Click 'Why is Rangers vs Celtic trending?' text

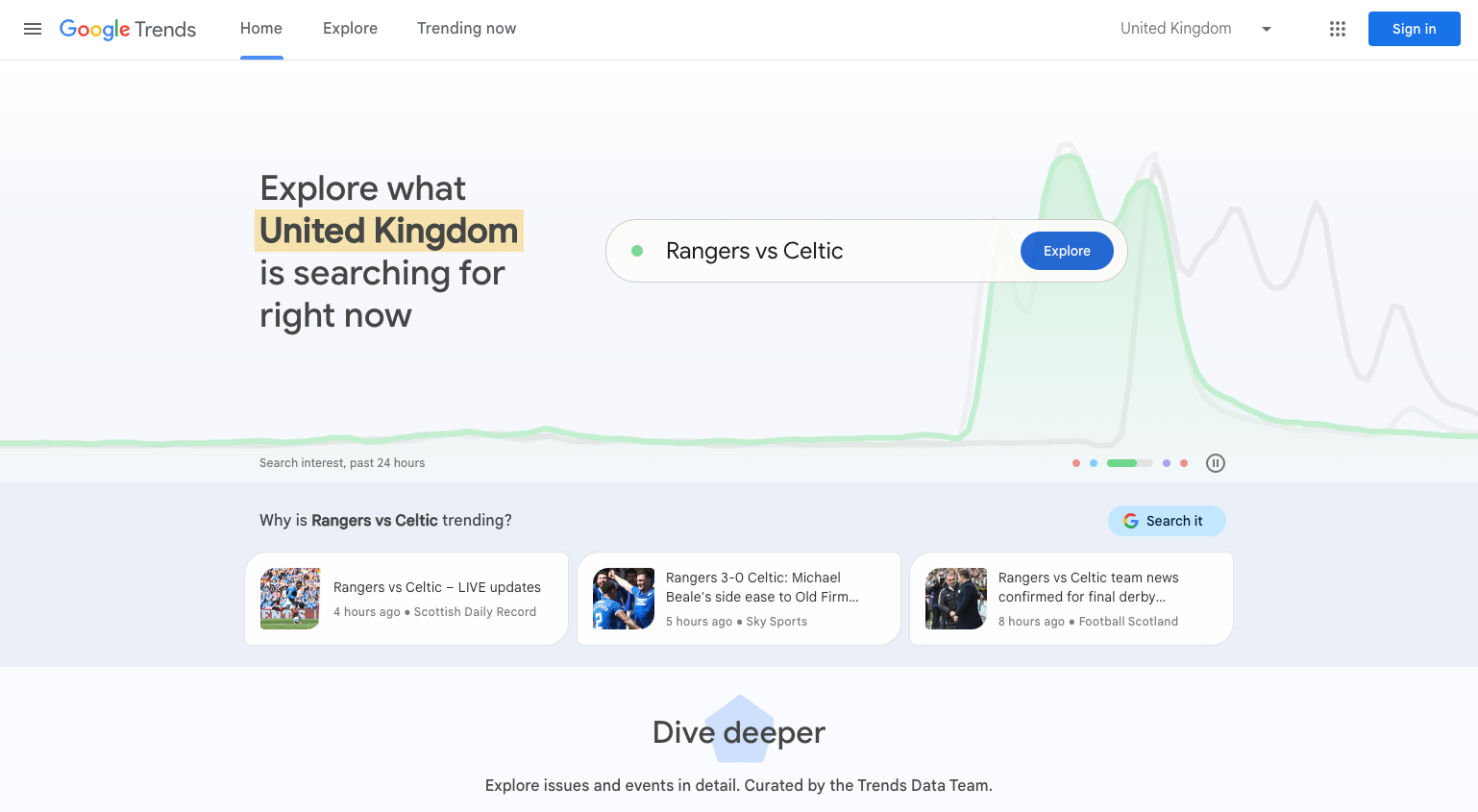385,520
